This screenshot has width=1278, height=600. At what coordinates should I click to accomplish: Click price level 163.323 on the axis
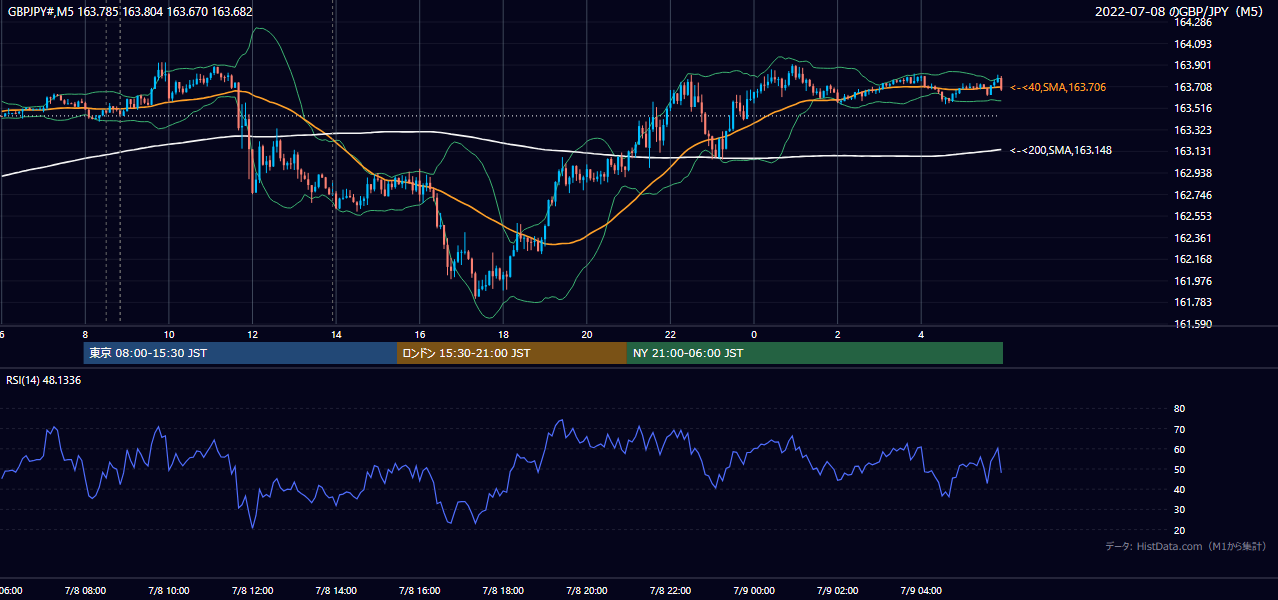click(x=1192, y=130)
